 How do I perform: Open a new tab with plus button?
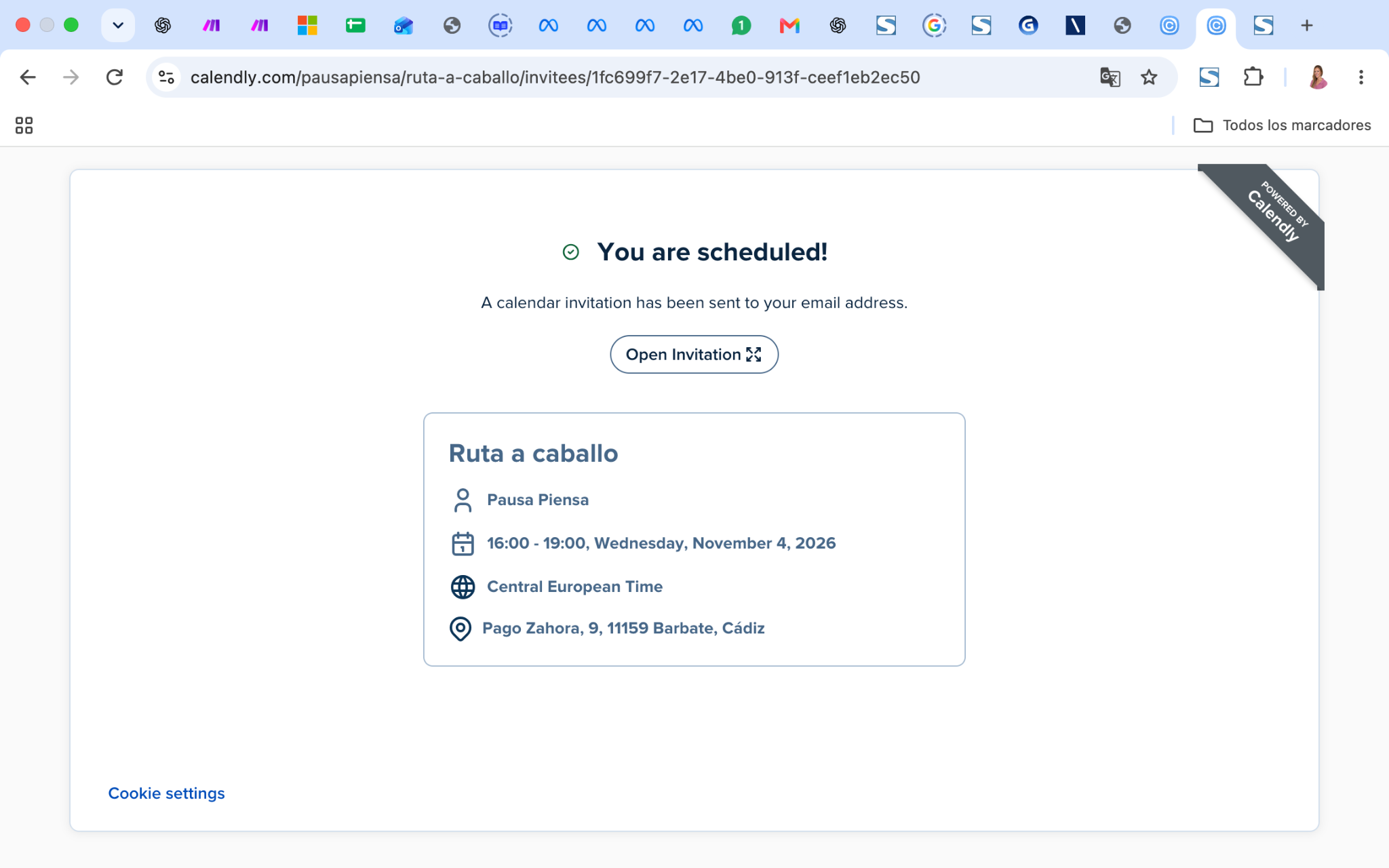[1307, 26]
